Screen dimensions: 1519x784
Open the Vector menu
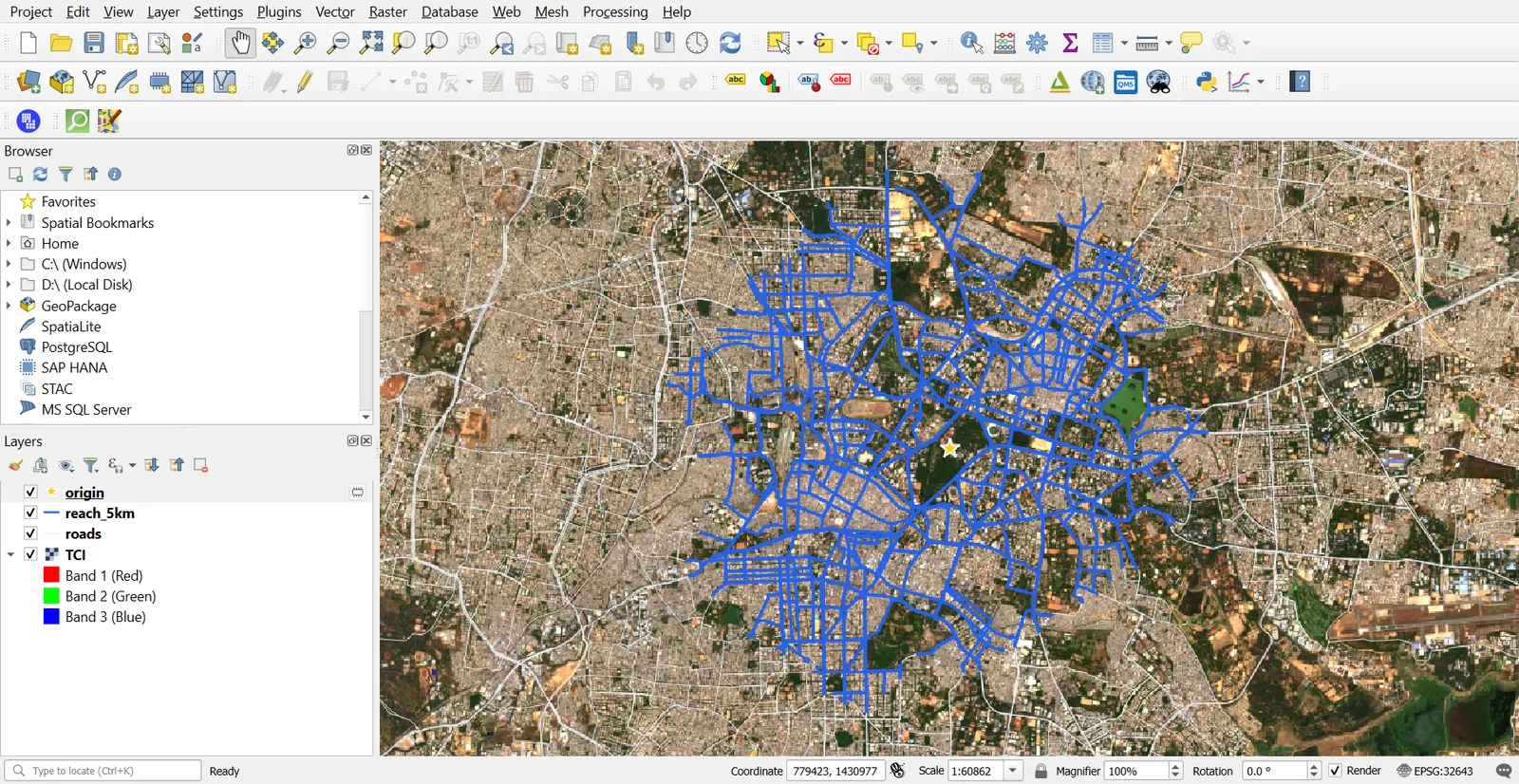click(x=334, y=11)
